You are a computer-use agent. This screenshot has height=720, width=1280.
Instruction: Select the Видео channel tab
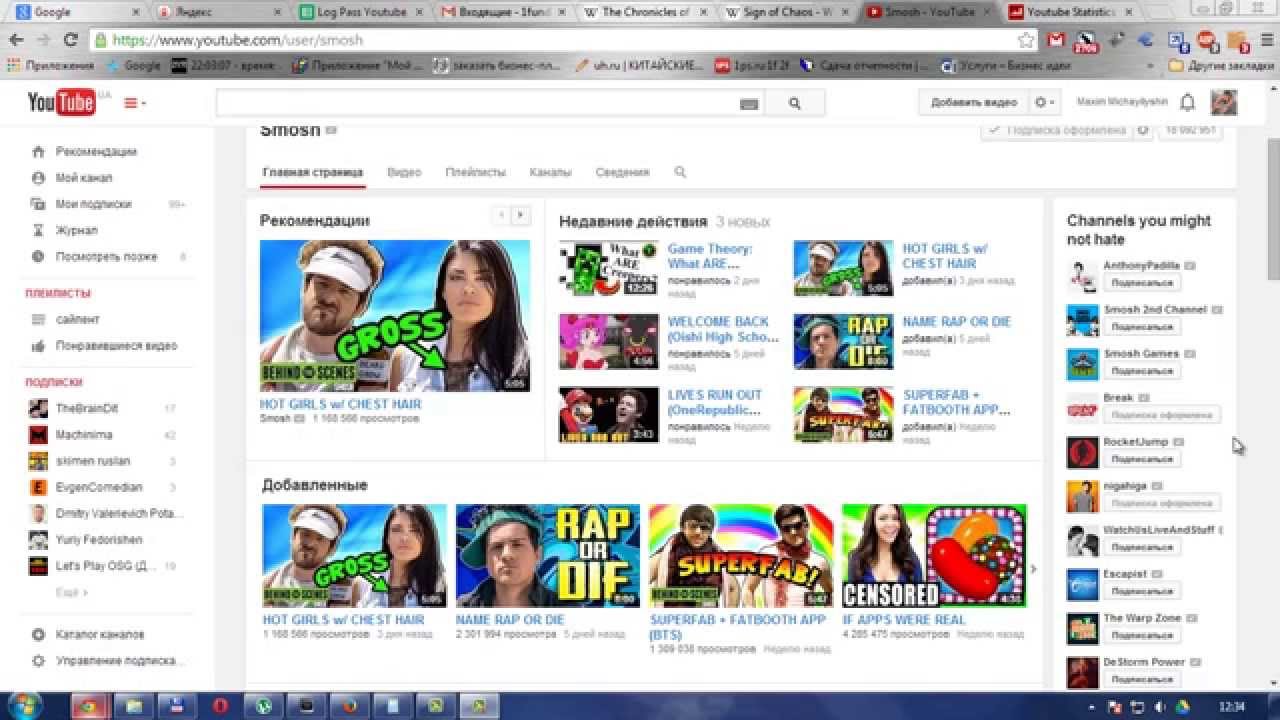click(x=404, y=172)
